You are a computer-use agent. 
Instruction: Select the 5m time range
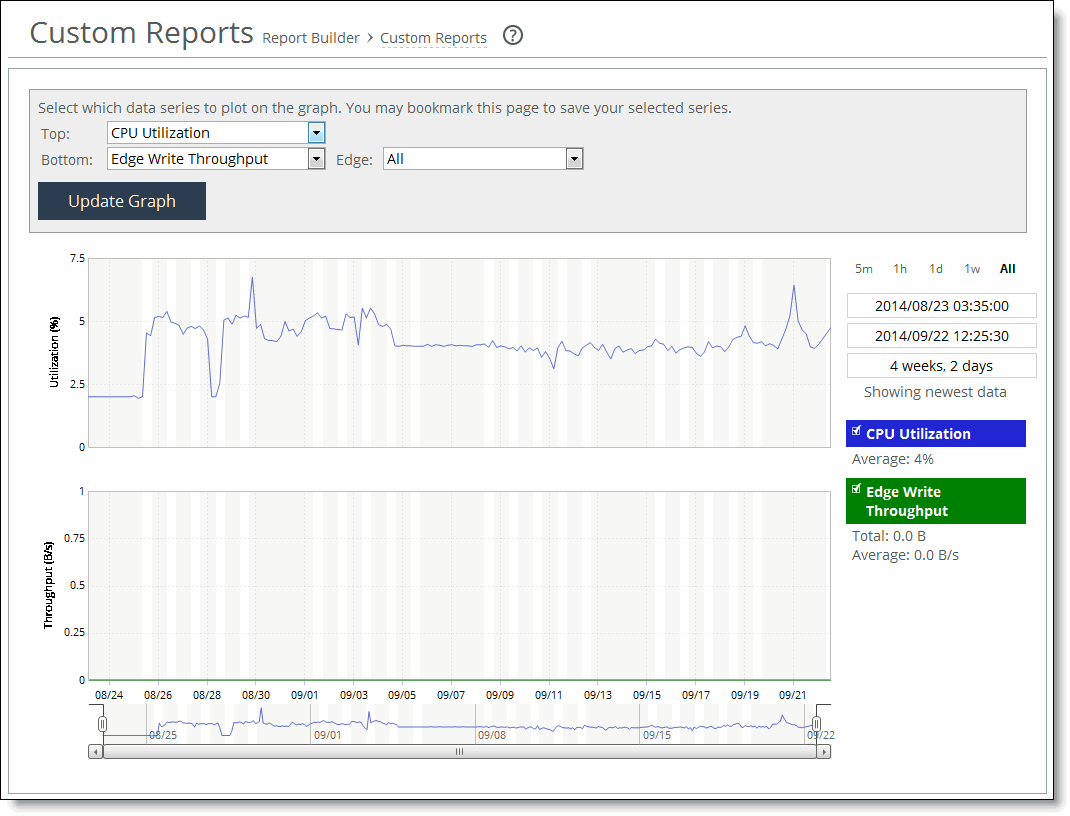pyautogui.click(x=864, y=269)
